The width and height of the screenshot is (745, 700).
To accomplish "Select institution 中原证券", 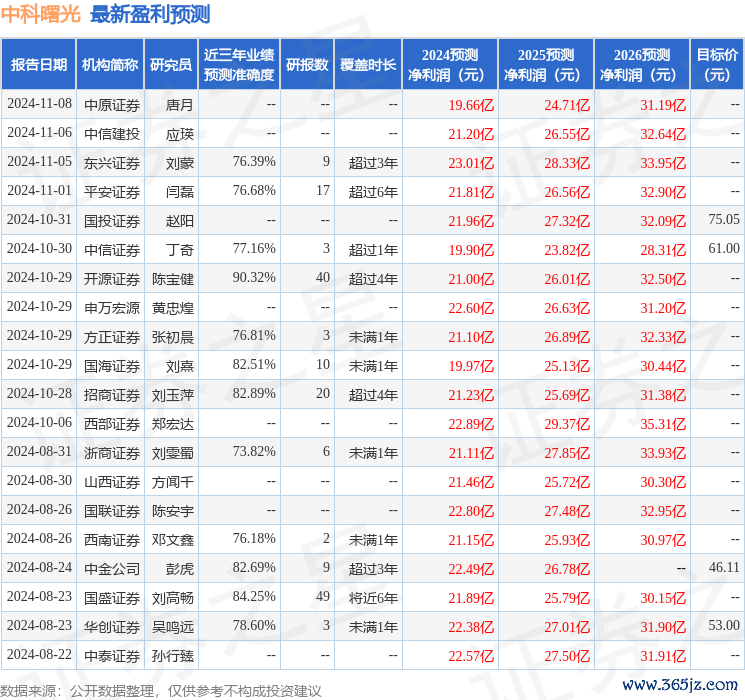I will pos(112,105).
